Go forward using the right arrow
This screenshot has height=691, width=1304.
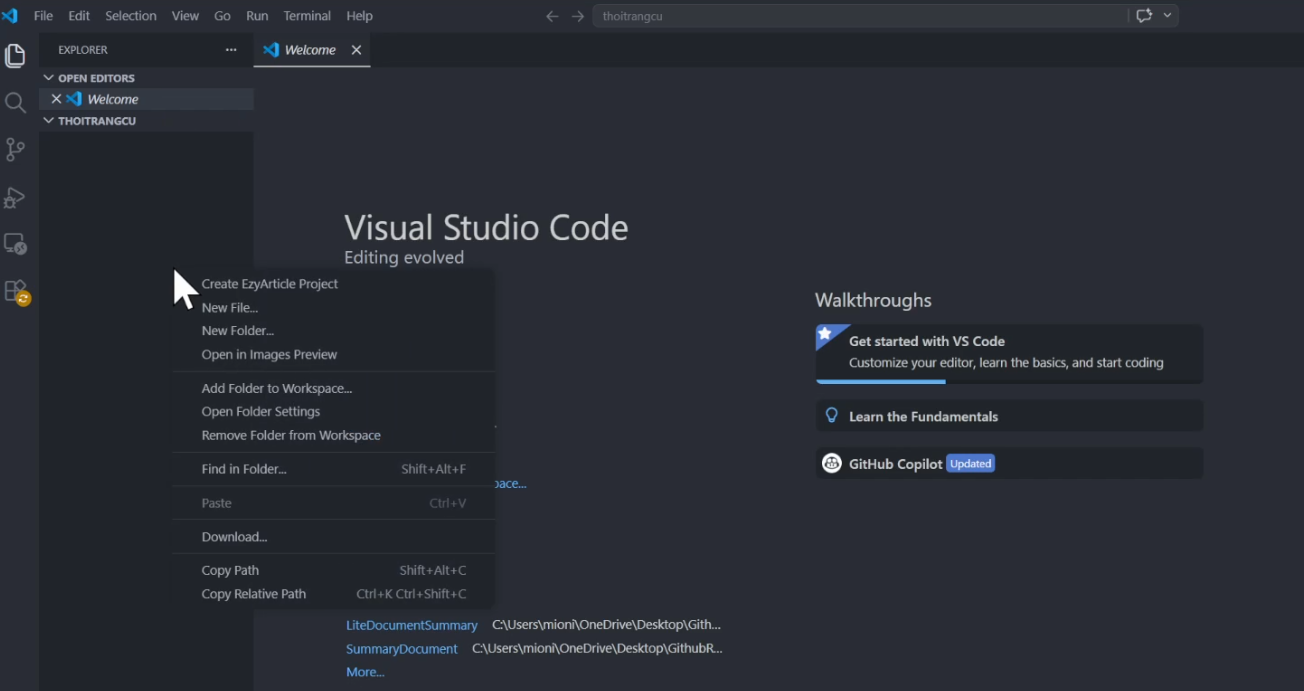[578, 16]
